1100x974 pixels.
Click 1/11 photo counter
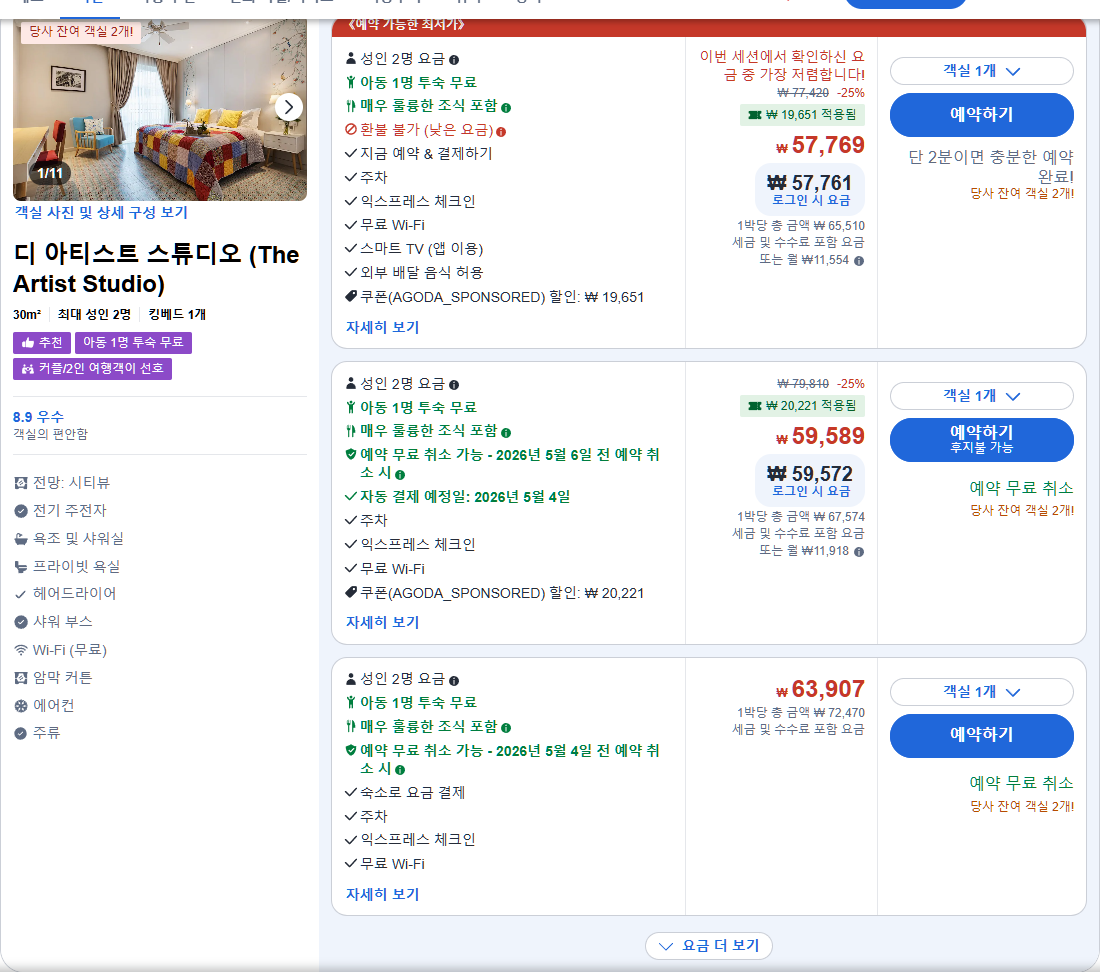[50, 173]
